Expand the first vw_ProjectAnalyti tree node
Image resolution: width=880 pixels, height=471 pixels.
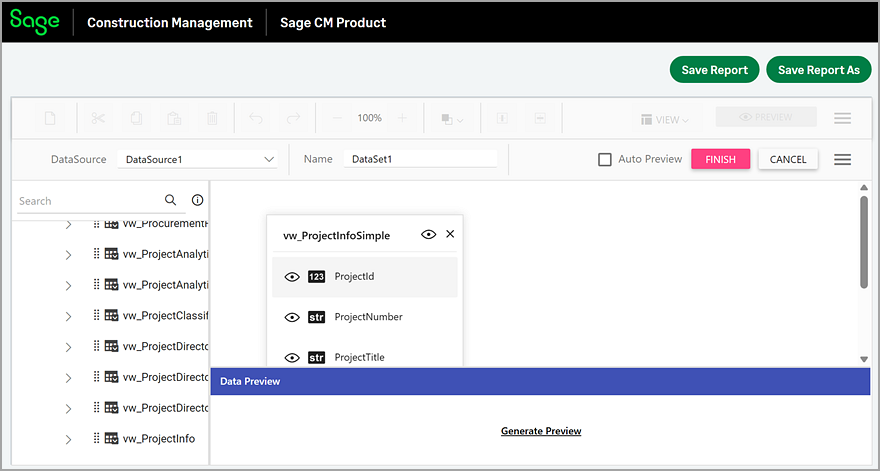click(68, 255)
